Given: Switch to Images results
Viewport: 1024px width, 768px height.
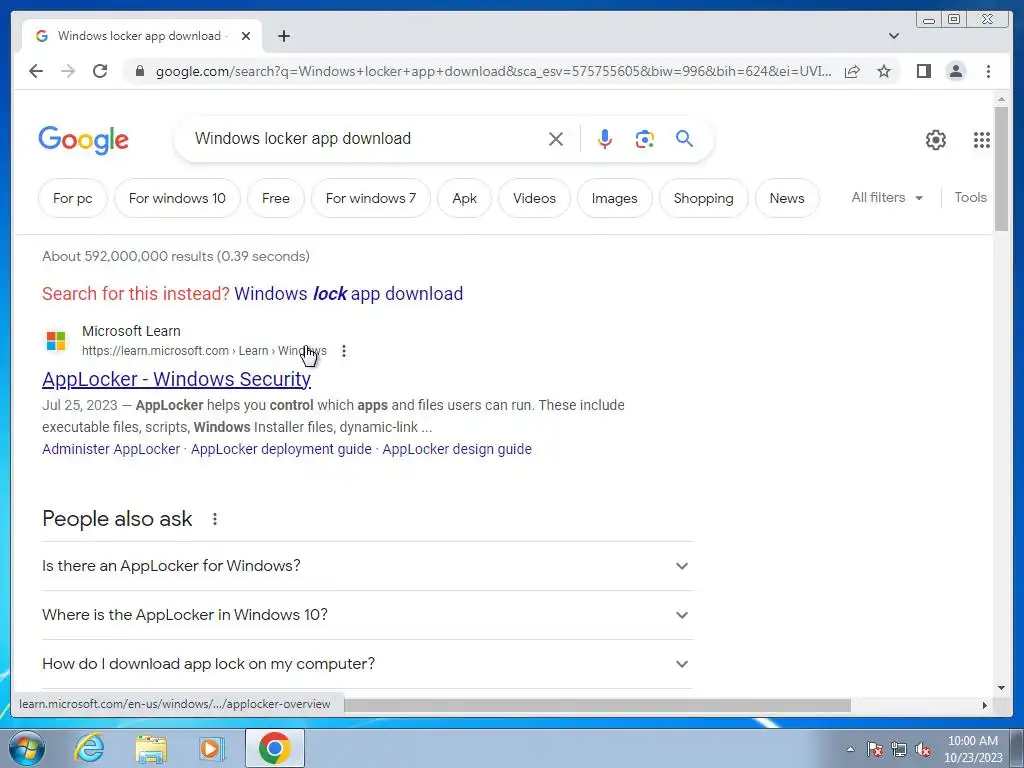Looking at the screenshot, I should tap(615, 198).
